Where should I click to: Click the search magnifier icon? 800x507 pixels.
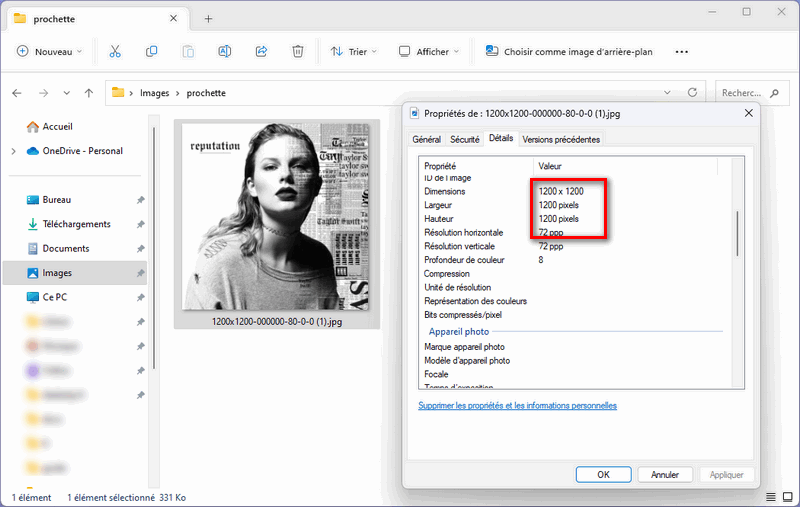(x=774, y=93)
